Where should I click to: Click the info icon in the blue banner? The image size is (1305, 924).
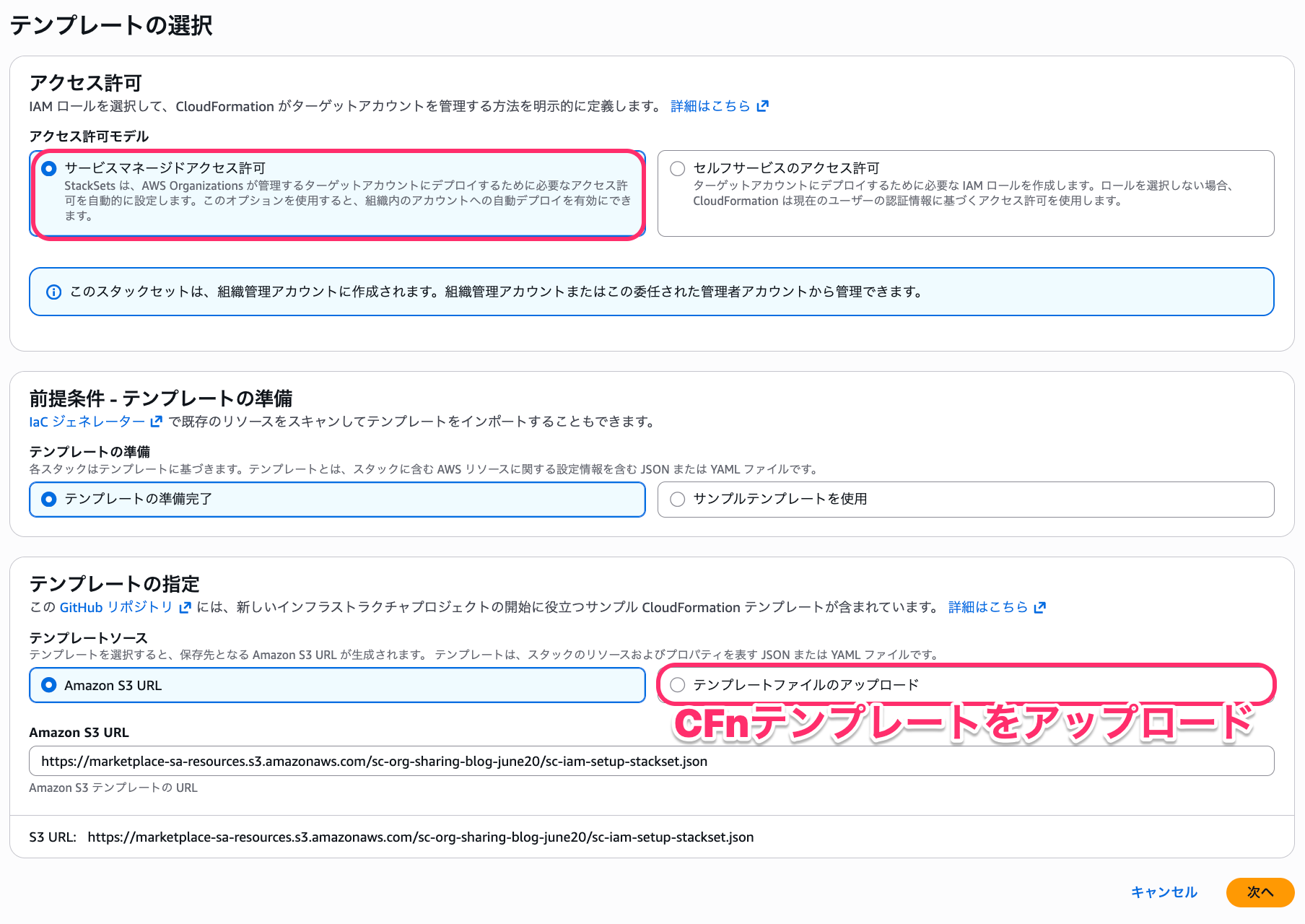(53, 292)
